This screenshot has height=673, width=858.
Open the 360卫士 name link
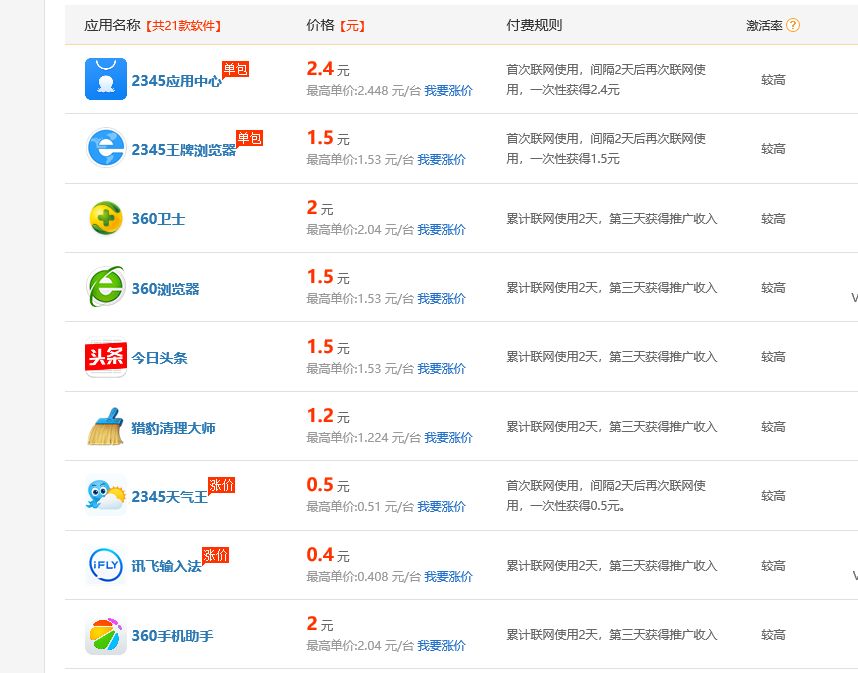click(158, 219)
